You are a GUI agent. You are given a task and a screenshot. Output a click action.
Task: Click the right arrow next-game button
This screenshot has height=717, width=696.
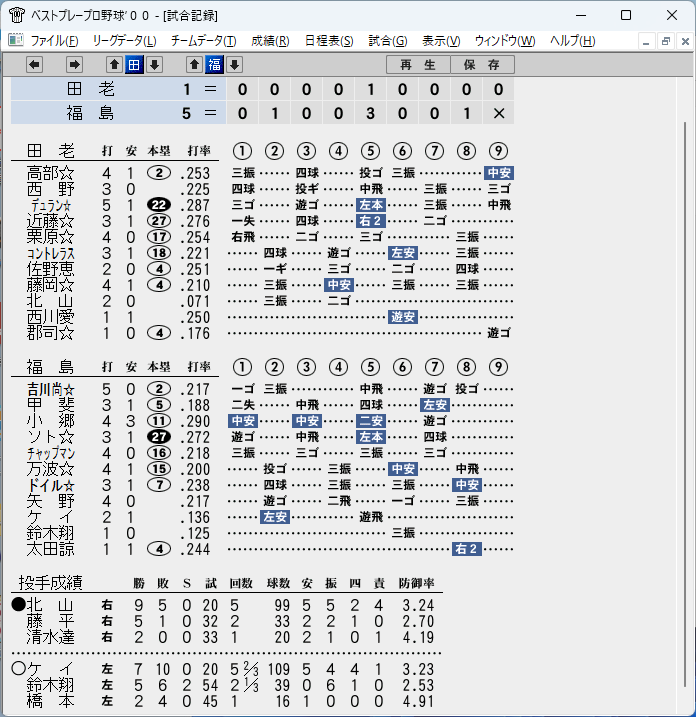[74, 64]
